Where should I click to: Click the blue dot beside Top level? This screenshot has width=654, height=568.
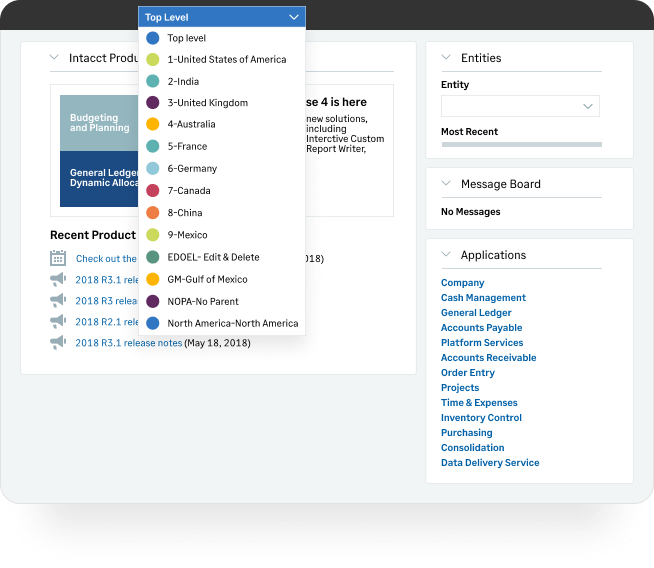click(x=152, y=38)
